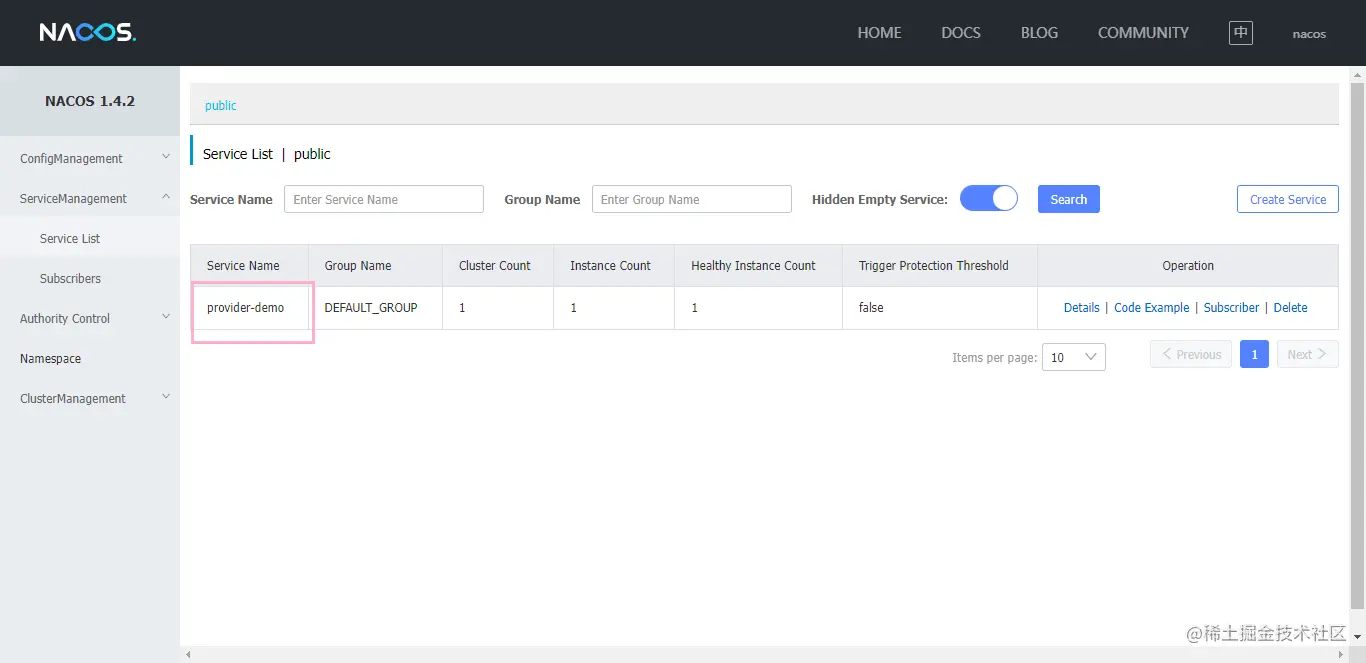Focus the Service Name input field
The image size is (1366, 663).
click(384, 199)
